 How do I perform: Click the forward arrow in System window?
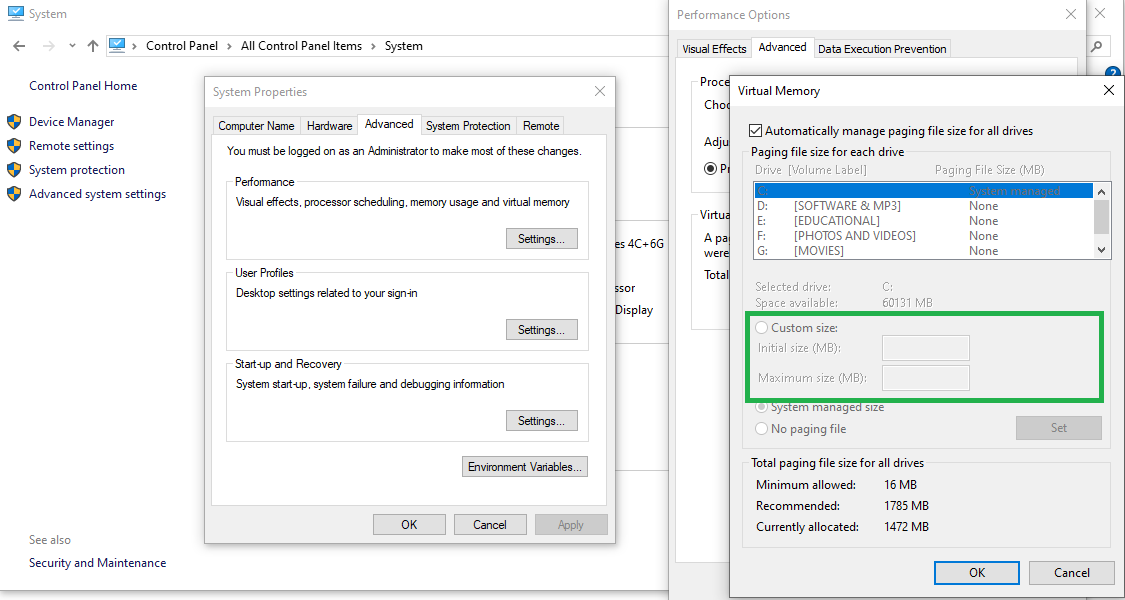(x=49, y=46)
